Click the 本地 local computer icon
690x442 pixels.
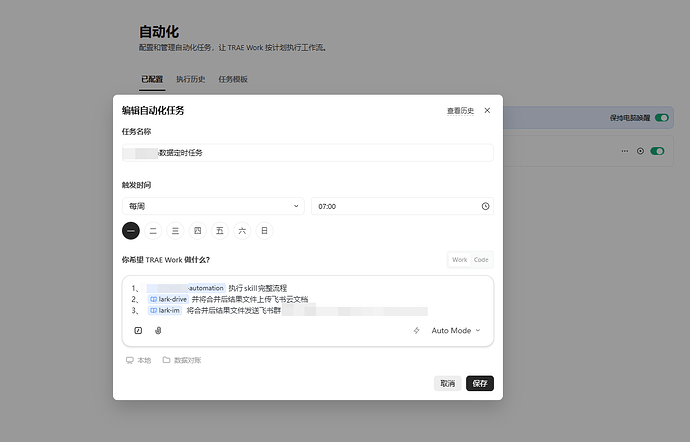(129, 360)
